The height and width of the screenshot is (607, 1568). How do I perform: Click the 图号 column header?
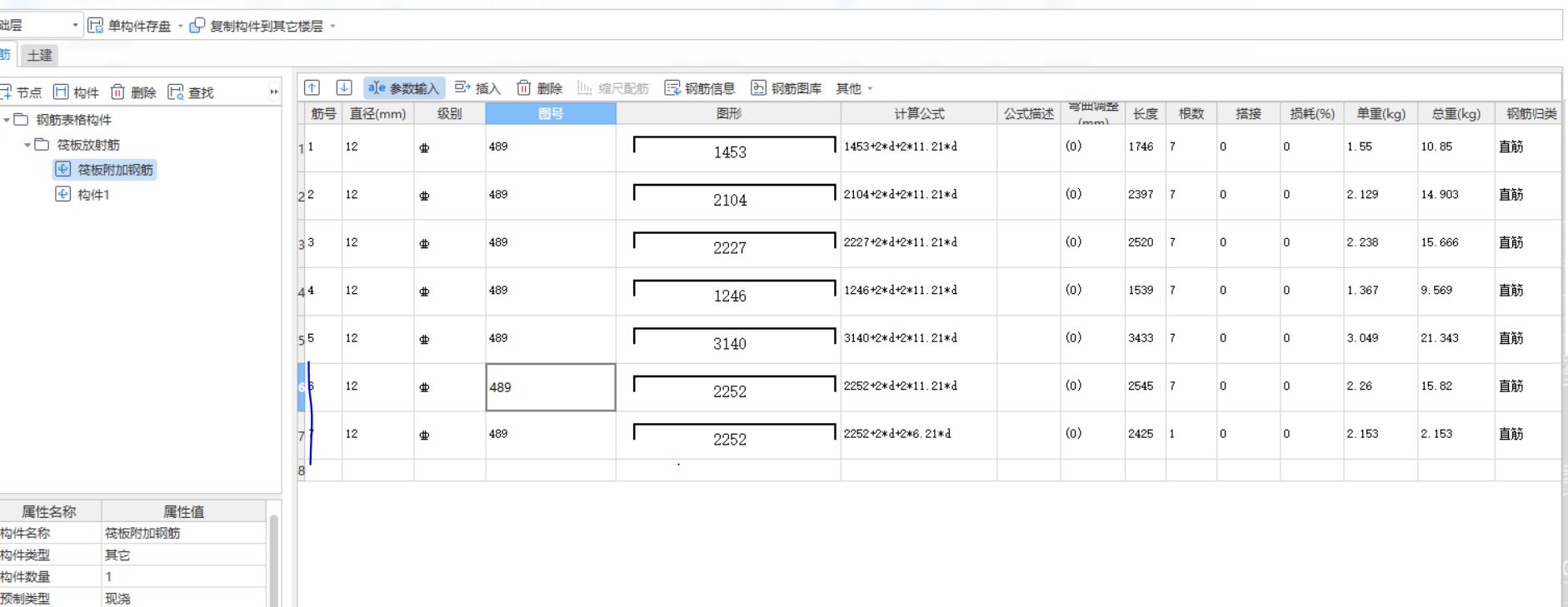(551, 113)
